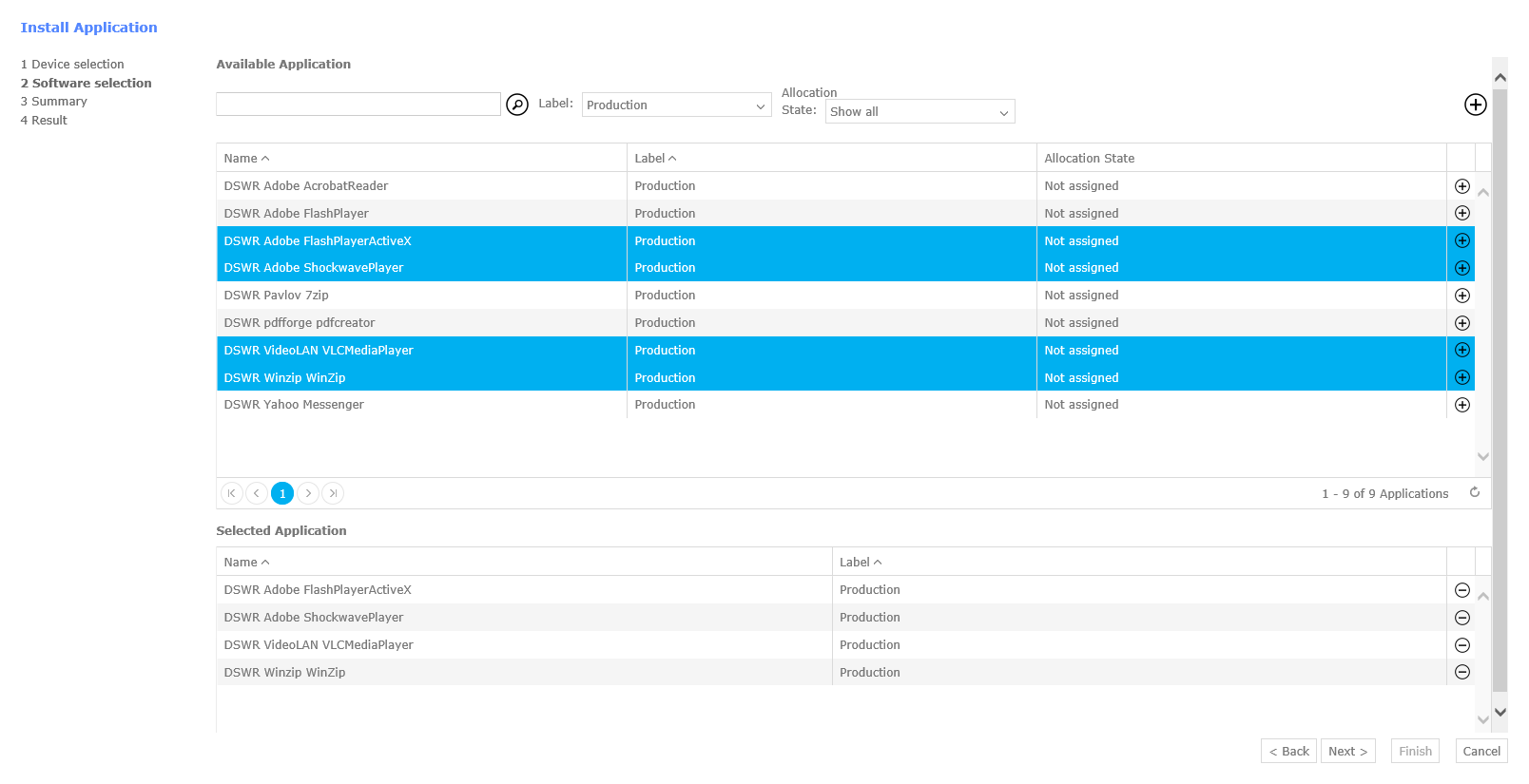
Task: Go to next page of applications
Action: (308, 493)
